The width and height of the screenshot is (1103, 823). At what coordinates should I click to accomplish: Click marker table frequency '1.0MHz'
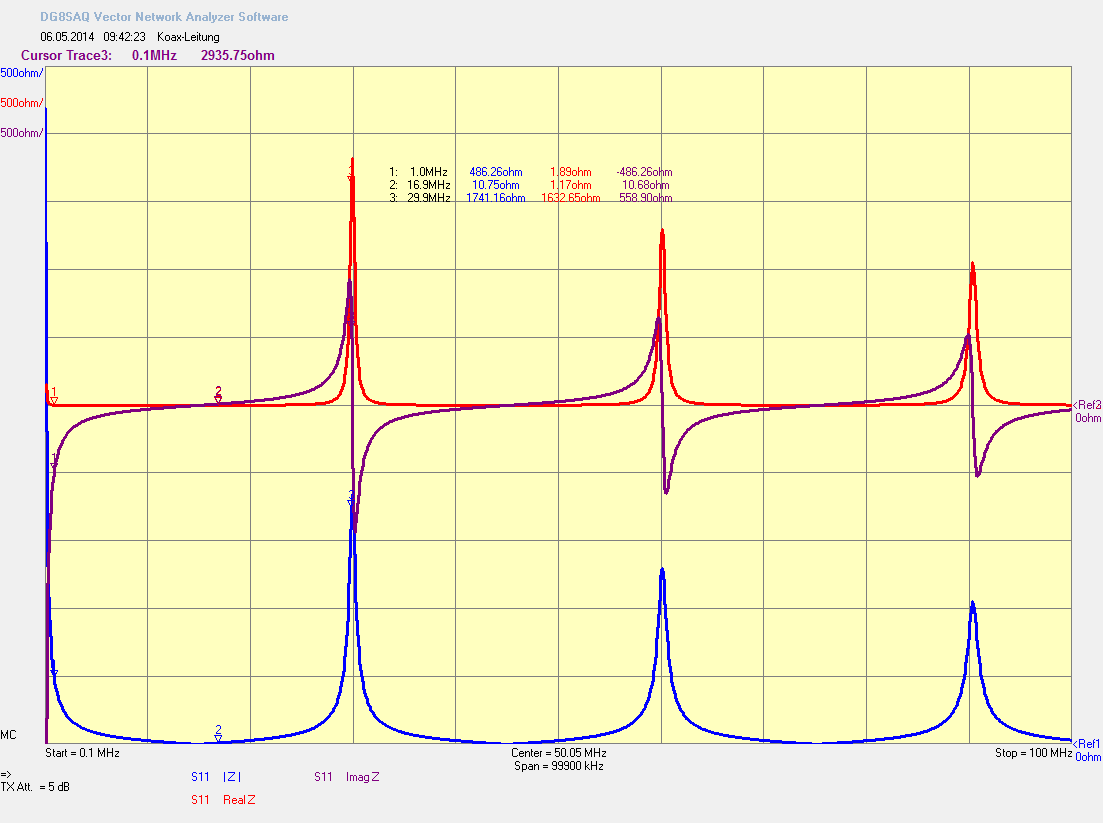pyautogui.click(x=429, y=172)
